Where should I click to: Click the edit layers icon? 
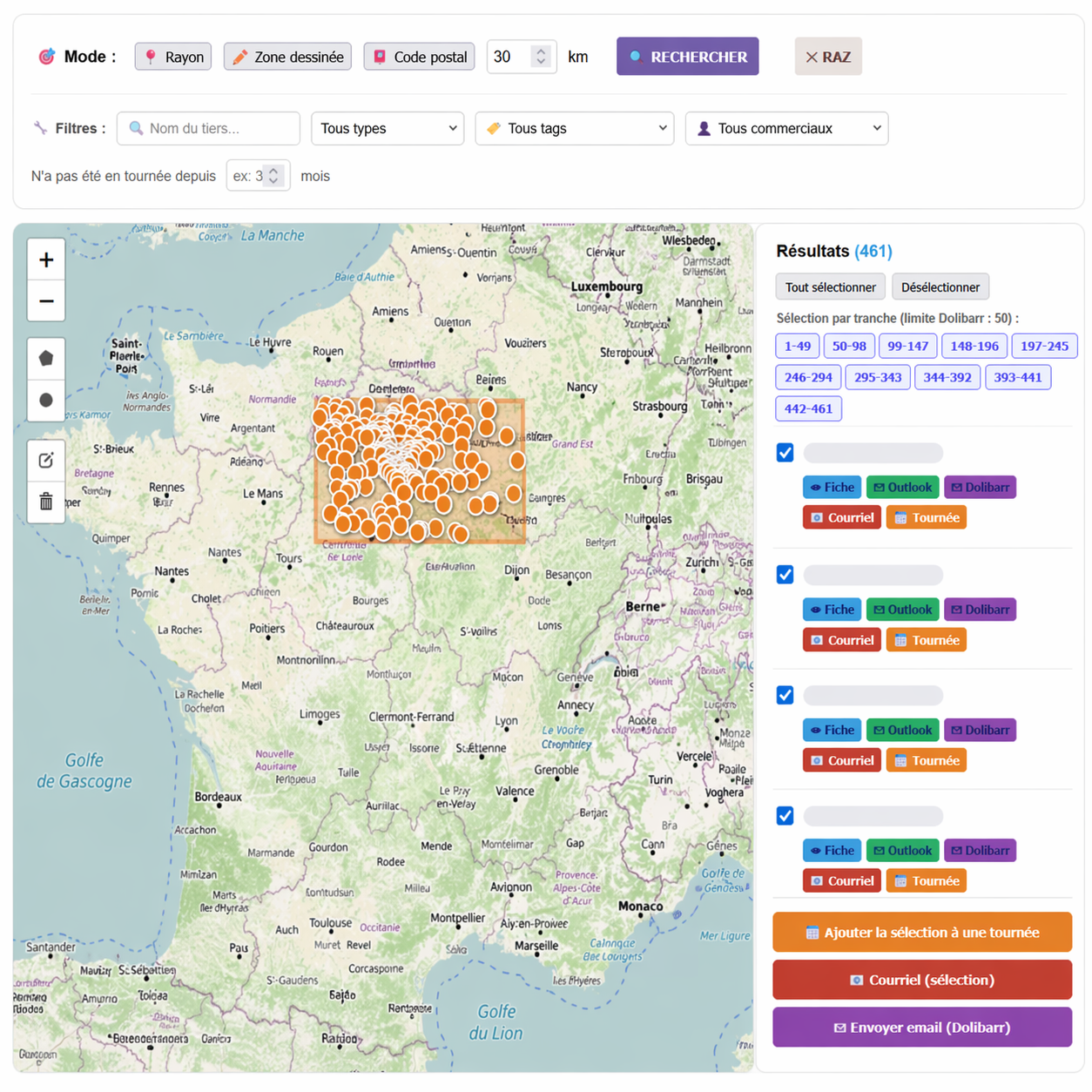46,460
